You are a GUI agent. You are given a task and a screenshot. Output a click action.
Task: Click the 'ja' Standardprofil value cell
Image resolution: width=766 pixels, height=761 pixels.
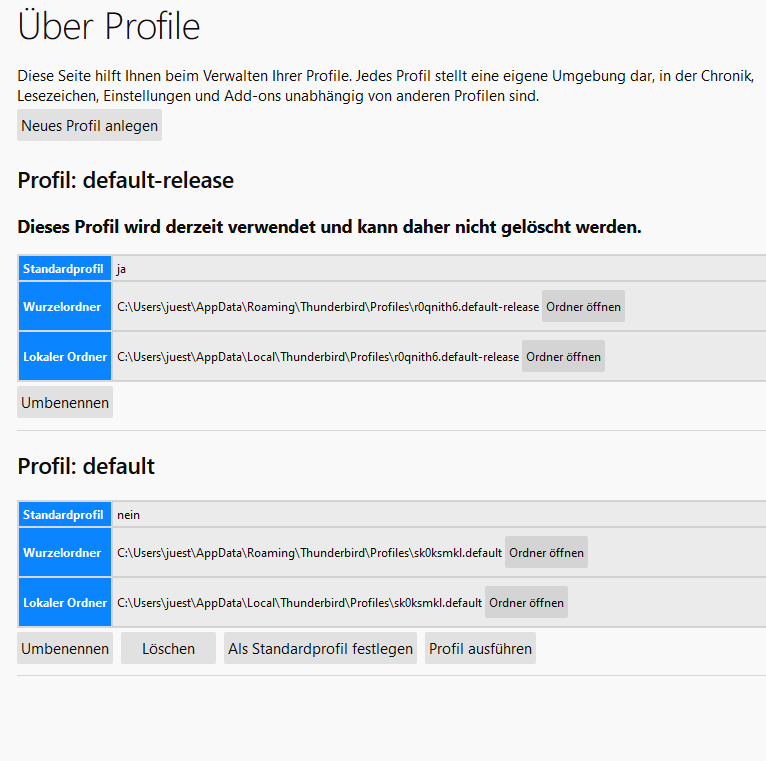(439, 269)
